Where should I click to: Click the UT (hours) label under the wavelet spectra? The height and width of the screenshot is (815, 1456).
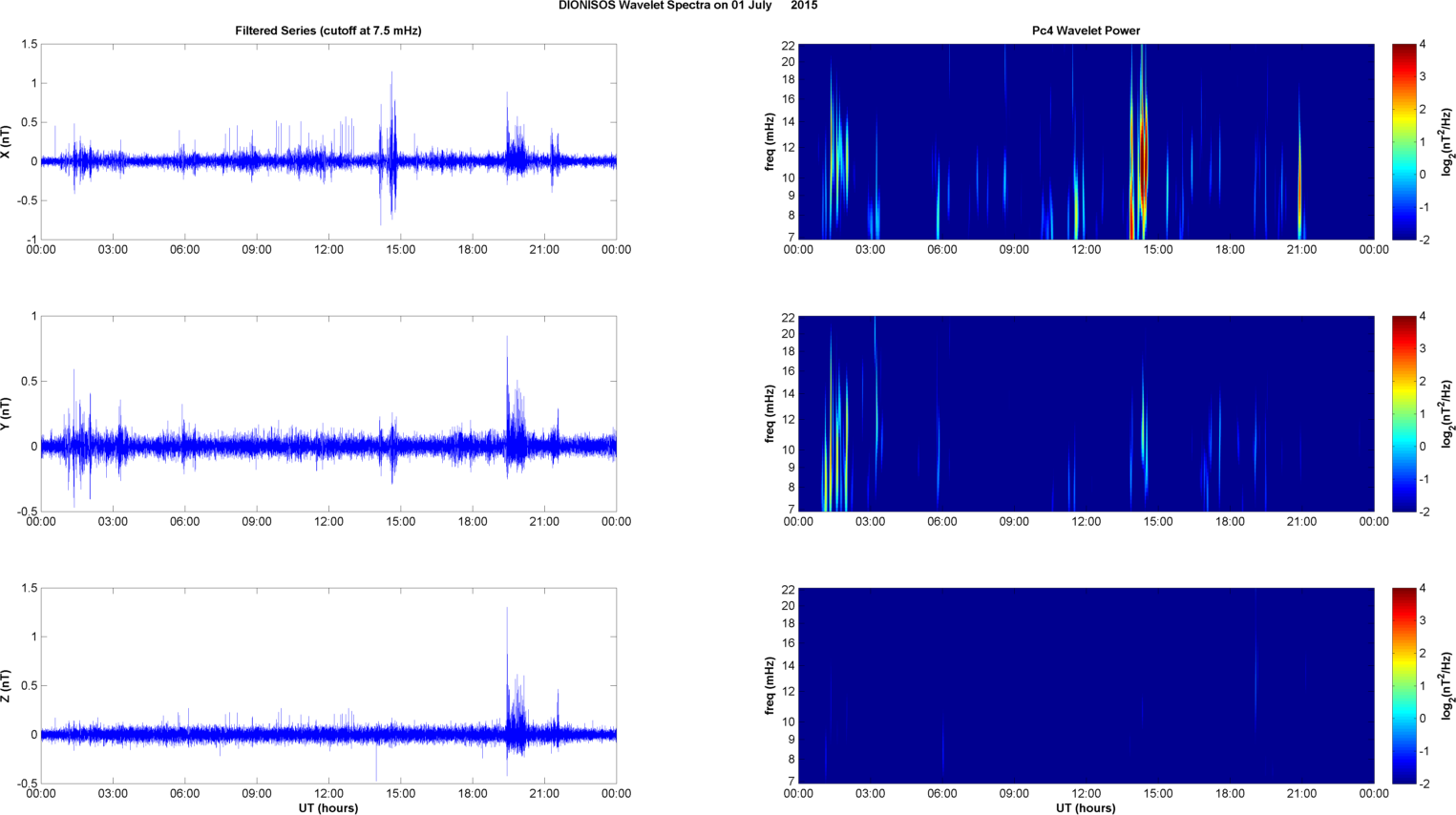(1086, 808)
